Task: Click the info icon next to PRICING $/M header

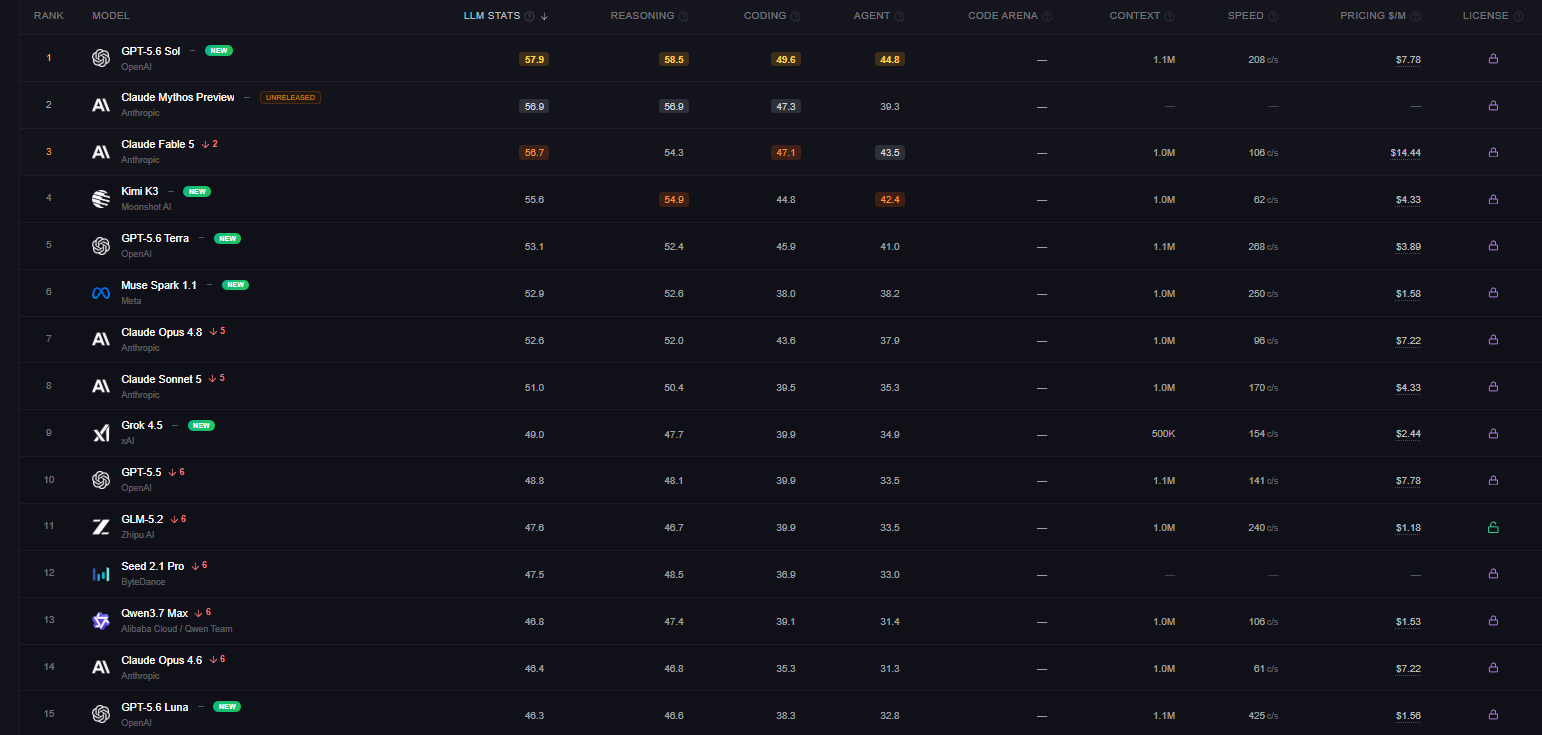Action: tap(1416, 16)
